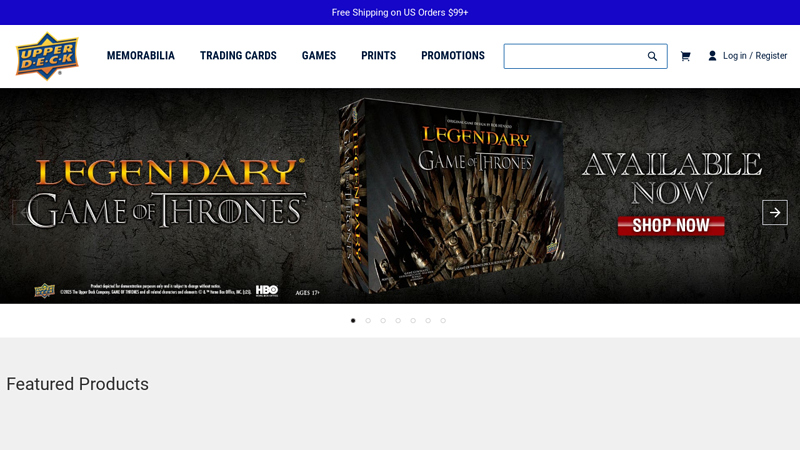Screen dimensions: 800x450
Task: Advance the banner with the next arrow
Action: tap(774, 212)
